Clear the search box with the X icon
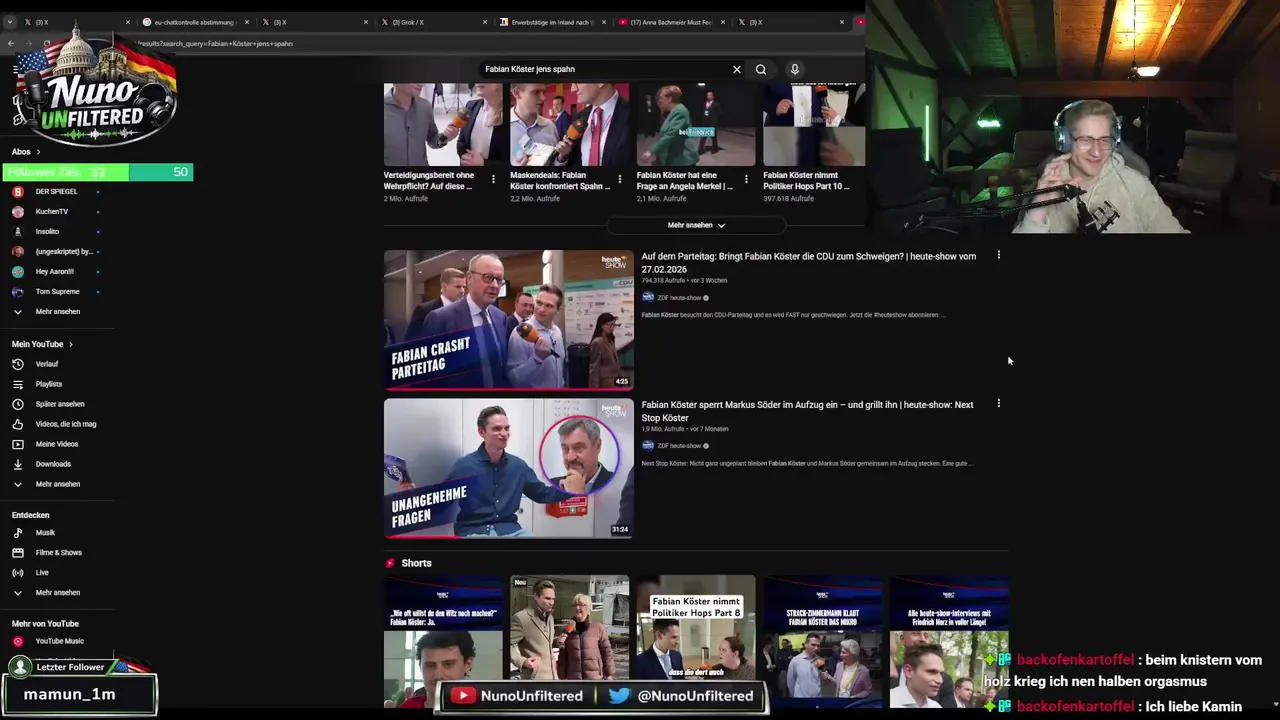This screenshot has width=1280, height=720. pos(737,69)
